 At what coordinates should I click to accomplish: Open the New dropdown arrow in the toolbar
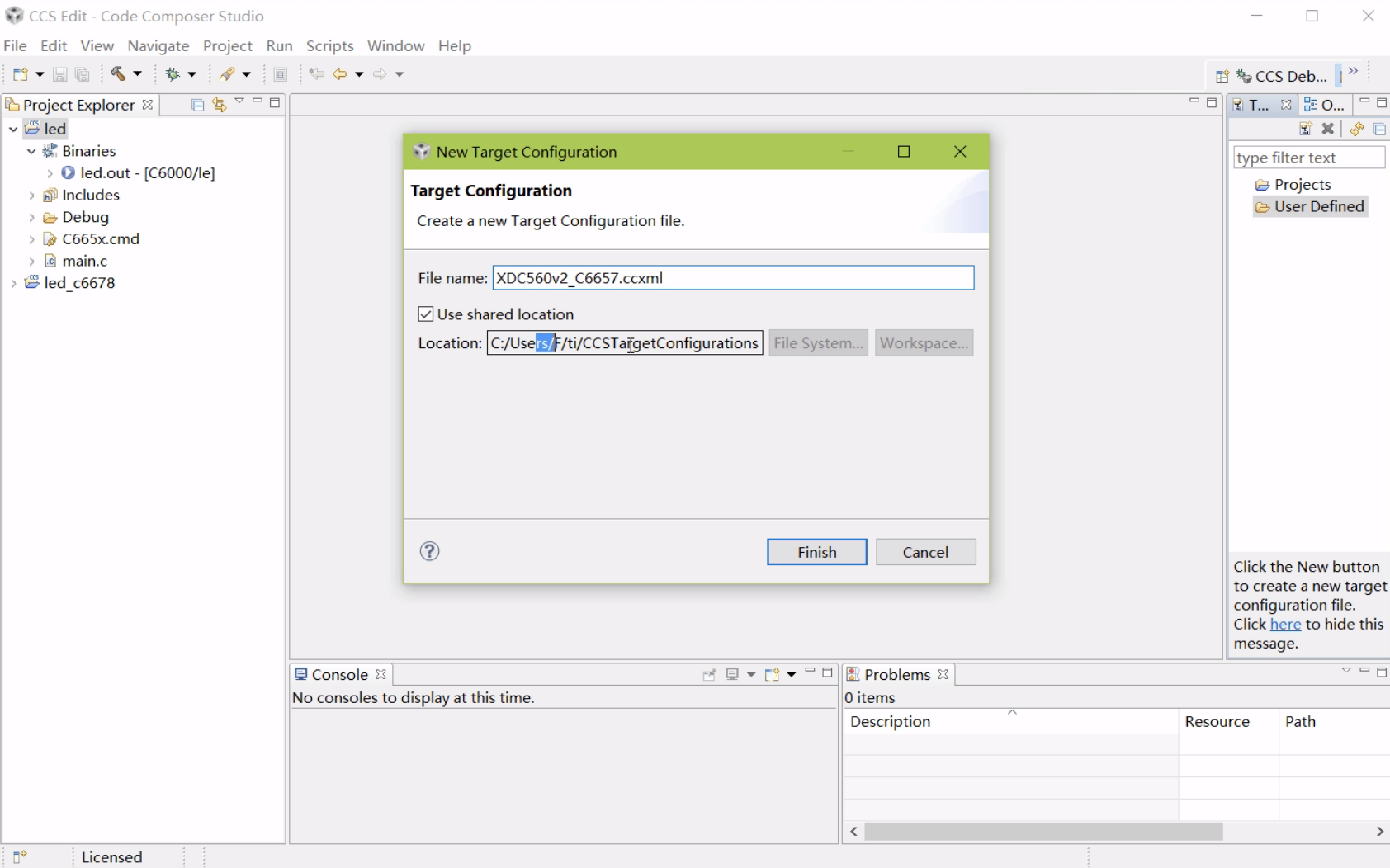click(39, 73)
